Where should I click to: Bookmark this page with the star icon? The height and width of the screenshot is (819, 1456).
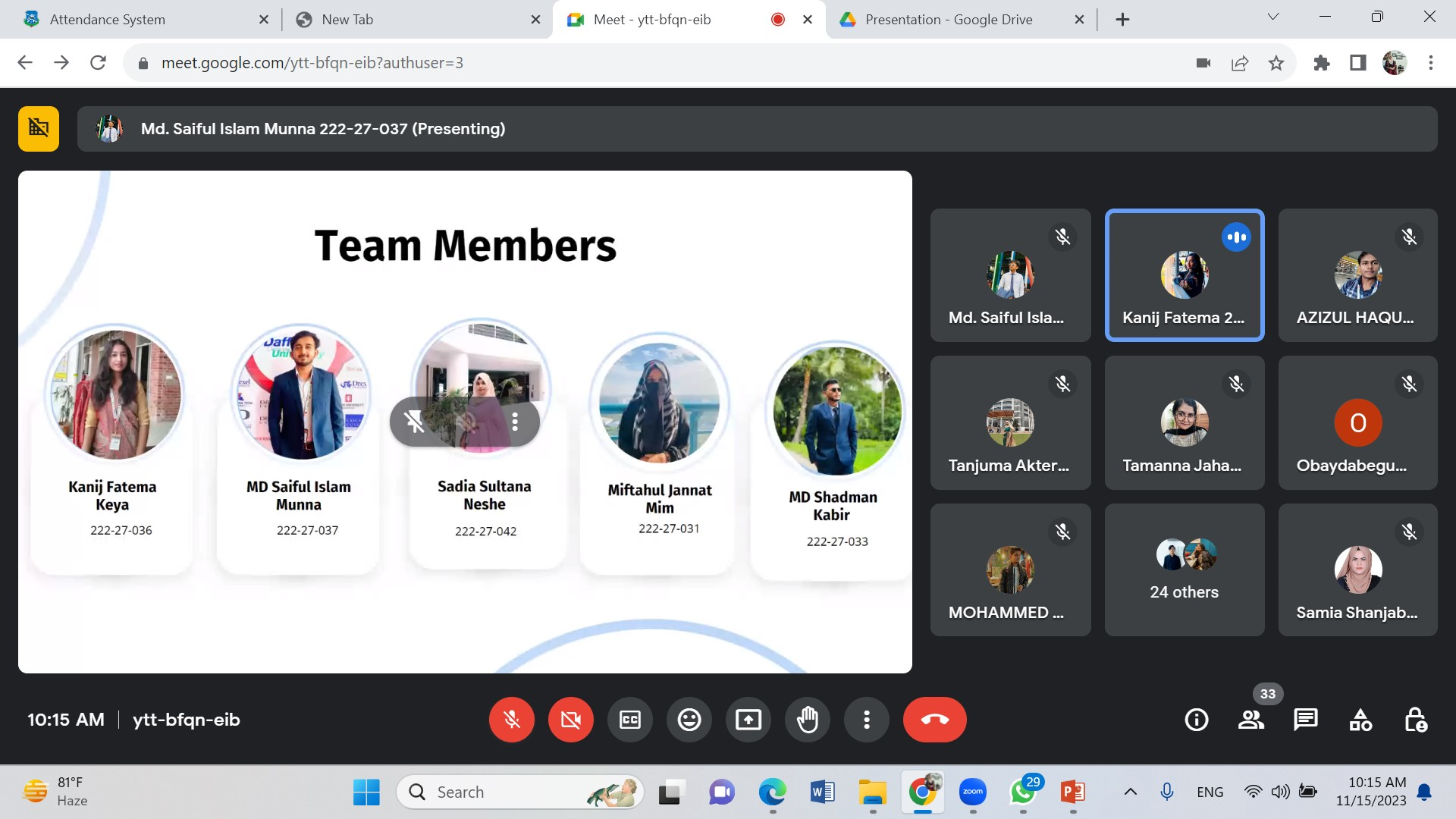(x=1276, y=63)
